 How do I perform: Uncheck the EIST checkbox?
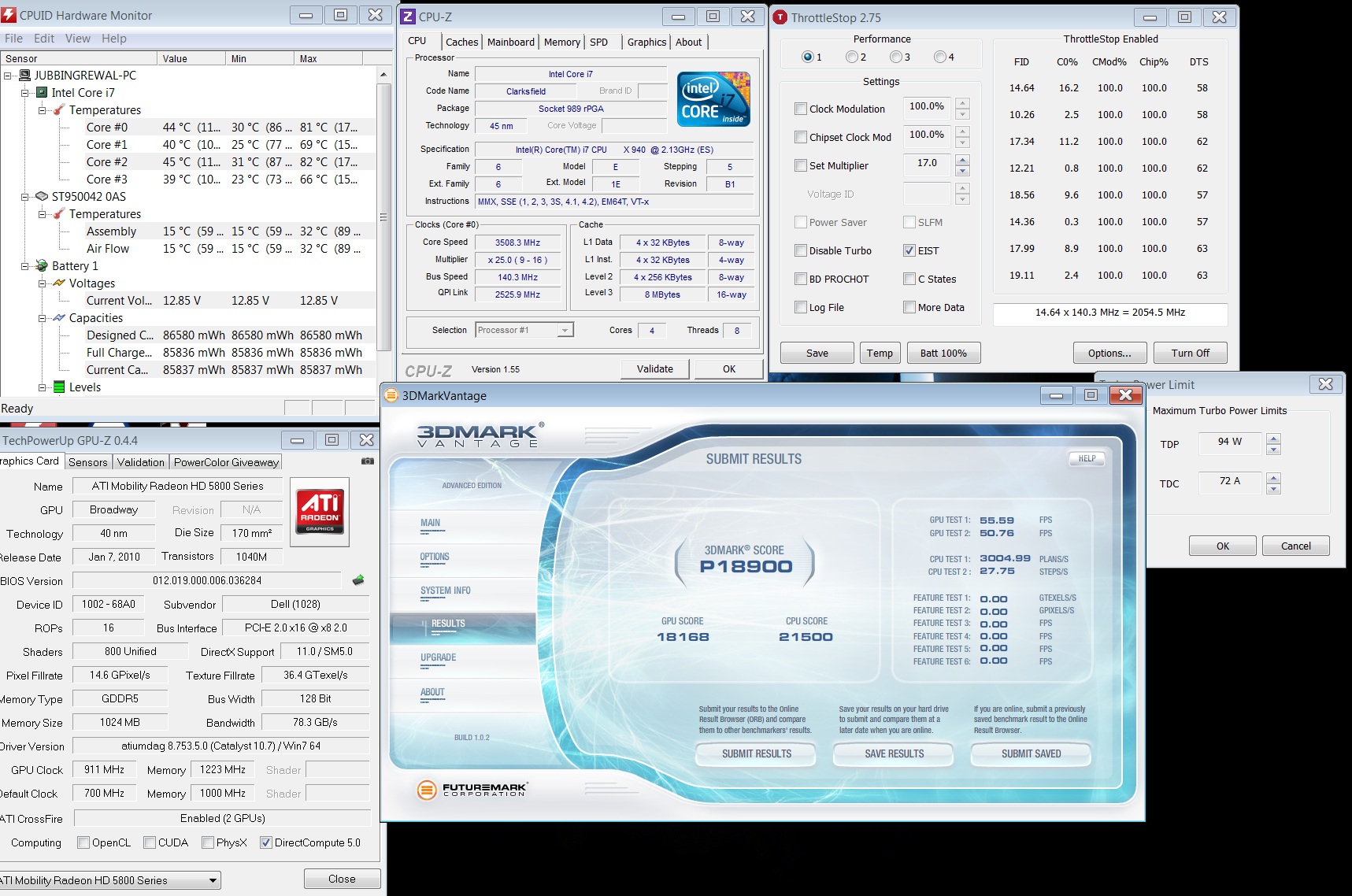909,250
